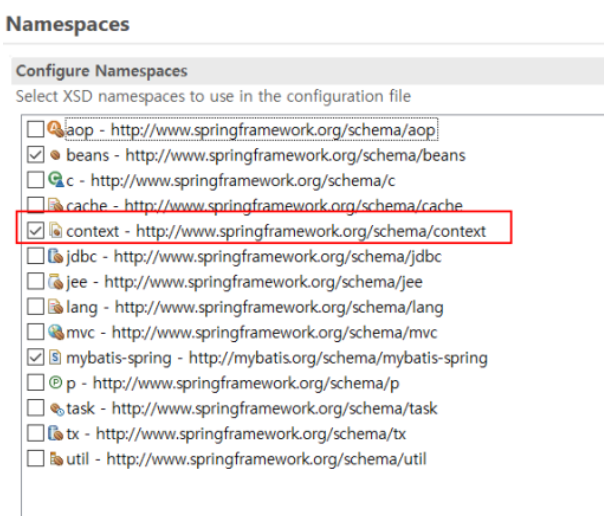Viewport: 604px width, 516px height.
Task: Click the c namespace icon
Action: tap(56, 180)
